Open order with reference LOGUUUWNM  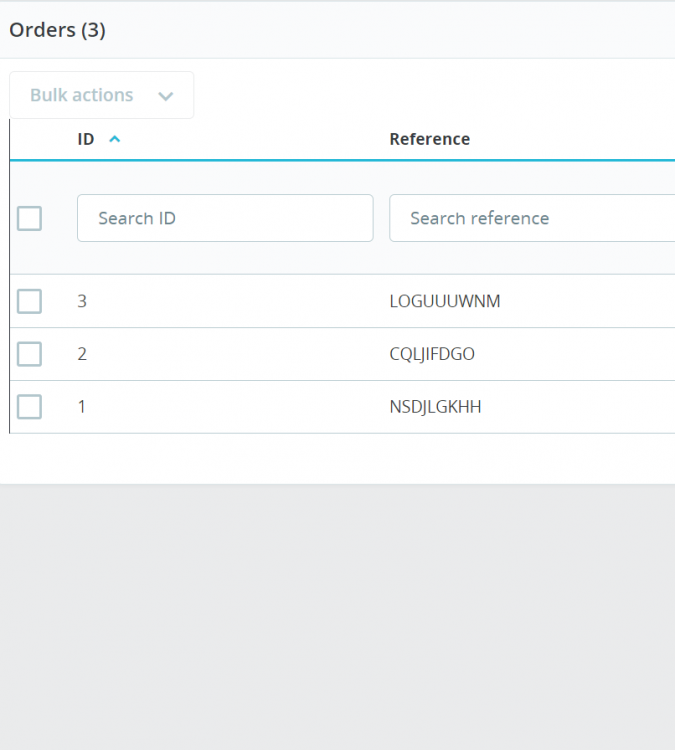[x=444, y=301]
